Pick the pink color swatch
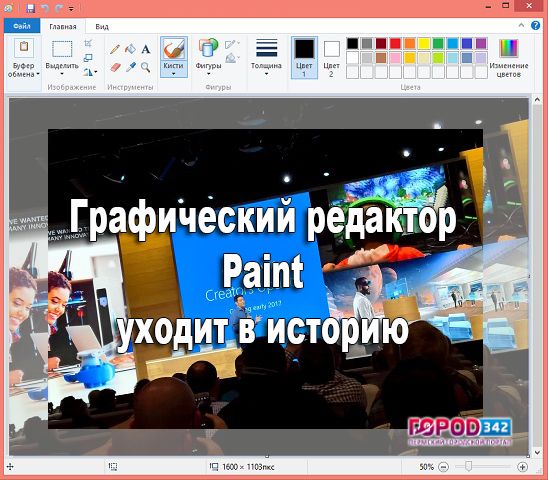The image size is (548, 480). point(395,58)
